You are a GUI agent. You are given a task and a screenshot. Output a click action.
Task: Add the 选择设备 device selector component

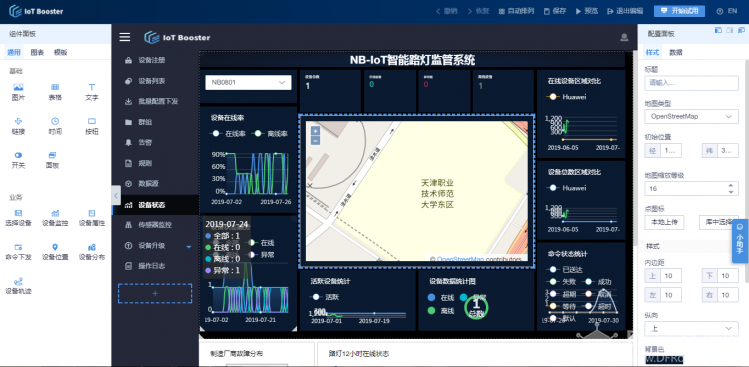point(18,217)
